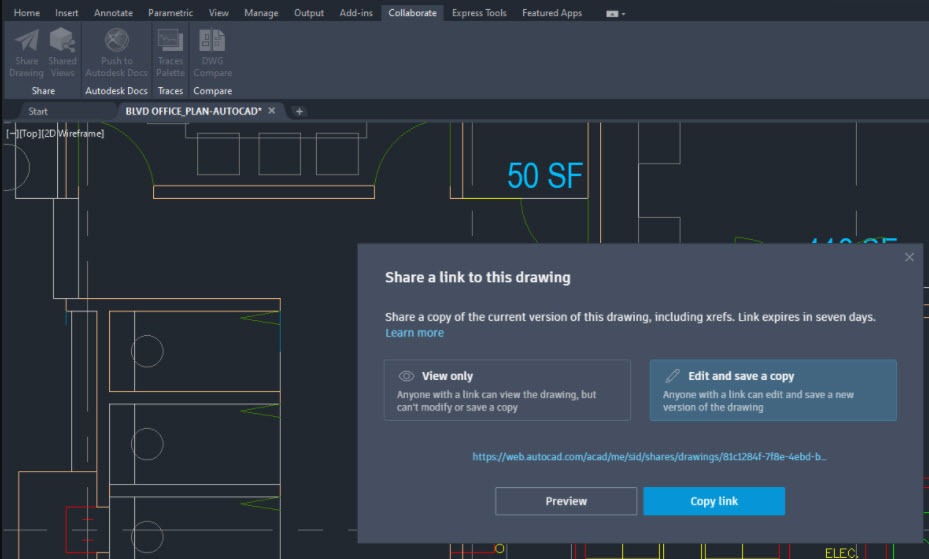929x559 pixels.
Task: Click the Share Drawing icon
Action: click(27, 40)
